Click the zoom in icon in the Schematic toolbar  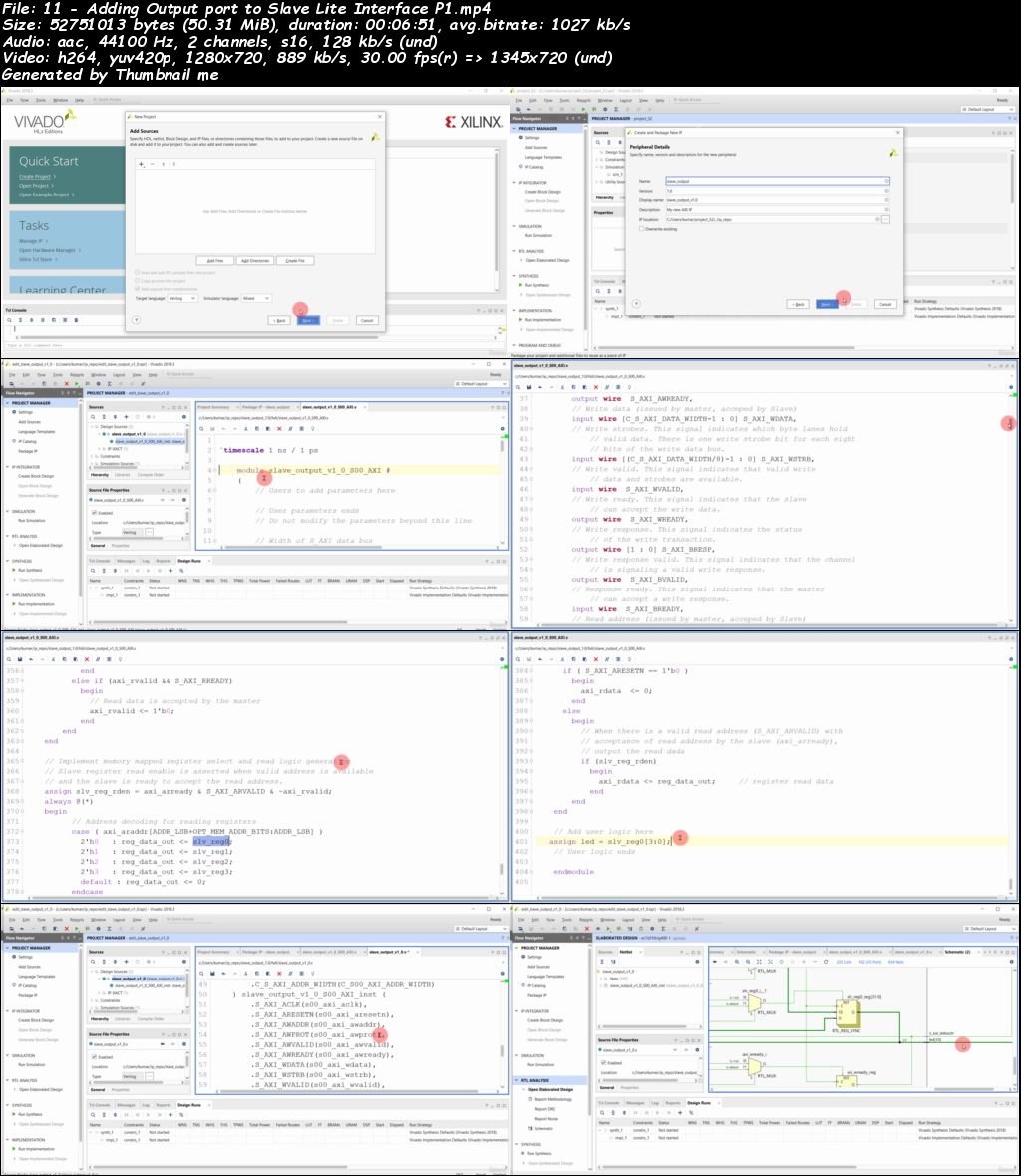(737, 962)
